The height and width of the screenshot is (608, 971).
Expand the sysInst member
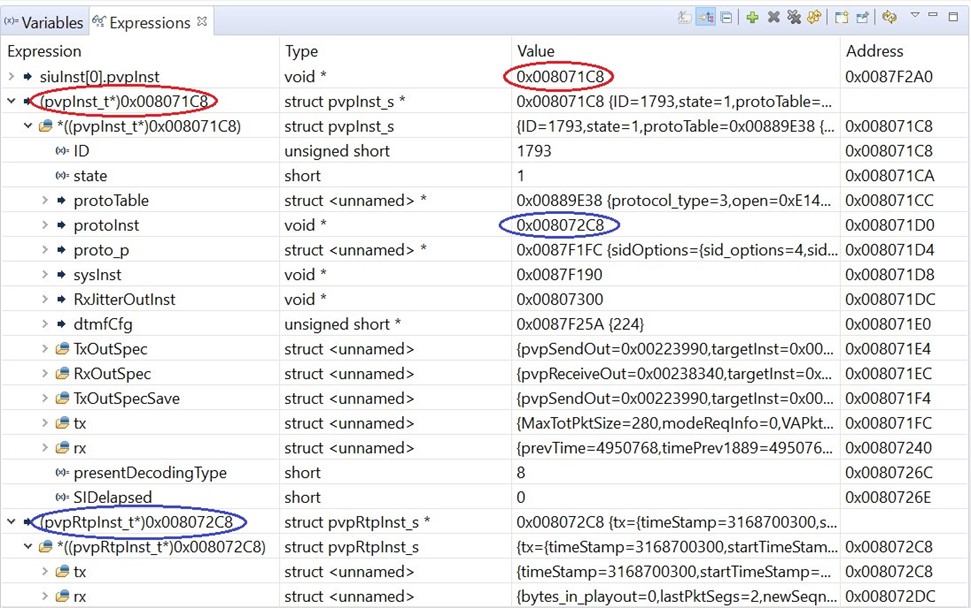[x=45, y=274]
